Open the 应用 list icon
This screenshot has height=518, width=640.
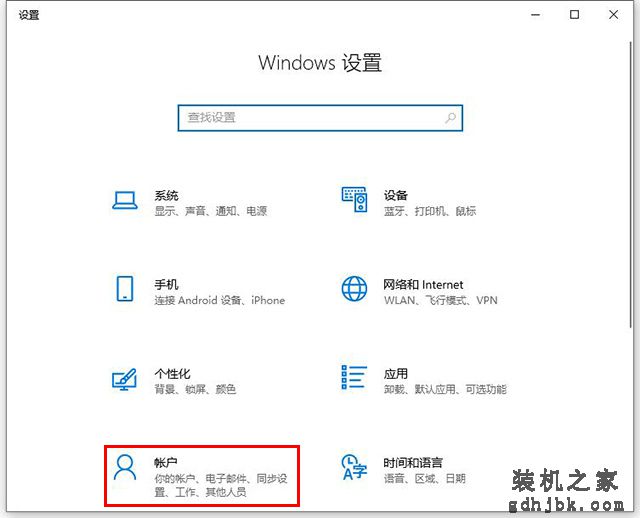point(354,377)
